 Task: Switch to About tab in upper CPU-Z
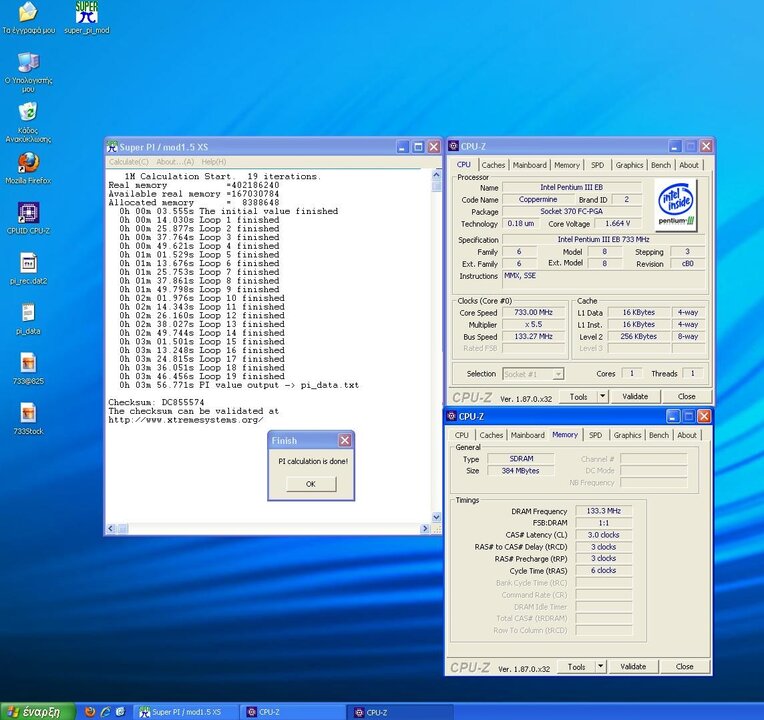(x=689, y=165)
